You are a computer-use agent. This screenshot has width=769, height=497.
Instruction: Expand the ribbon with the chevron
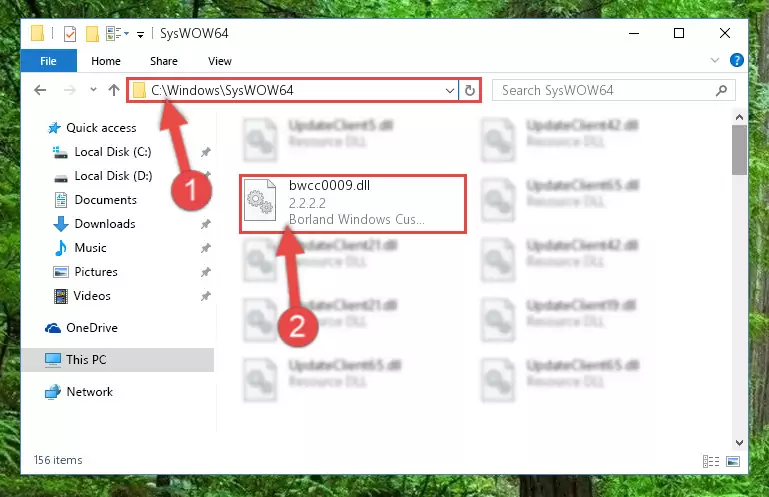pyautogui.click(x=715, y=60)
